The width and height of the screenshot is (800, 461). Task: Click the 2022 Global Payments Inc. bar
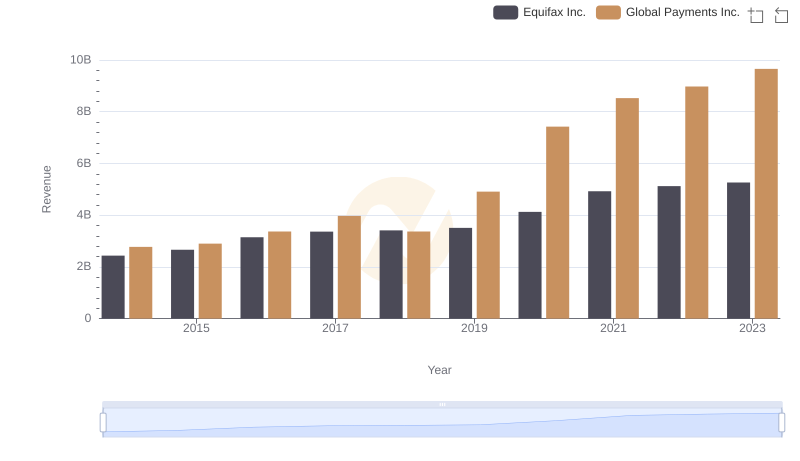(x=696, y=202)
